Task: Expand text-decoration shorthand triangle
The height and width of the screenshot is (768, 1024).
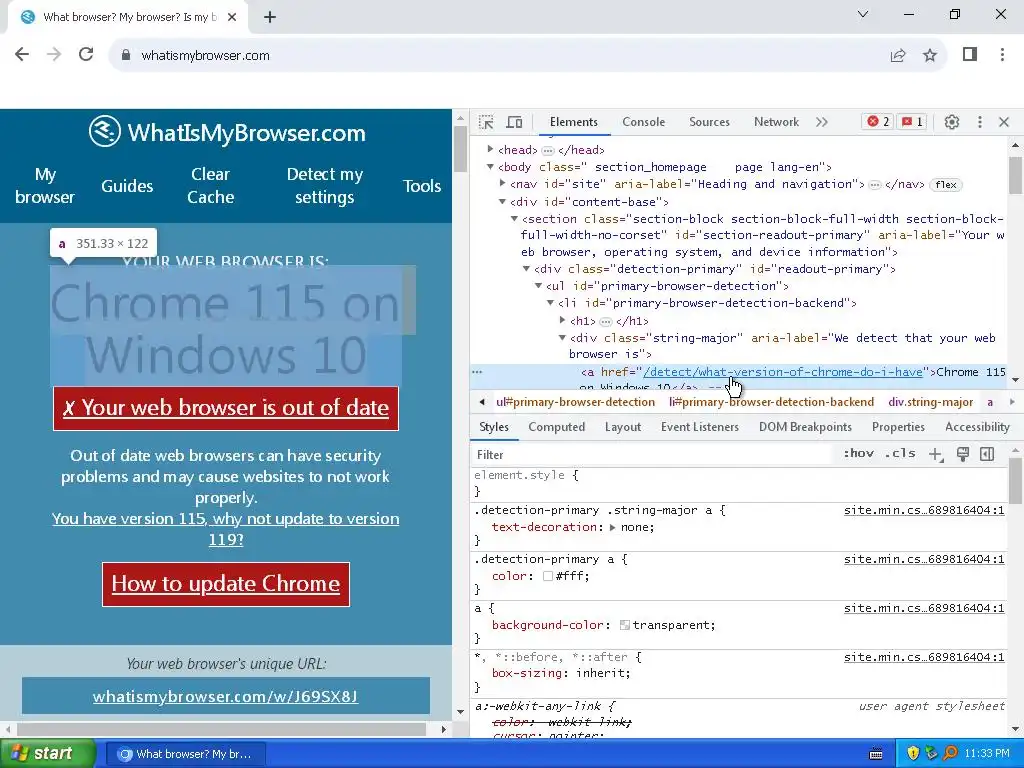Action: tap(613, 527)
